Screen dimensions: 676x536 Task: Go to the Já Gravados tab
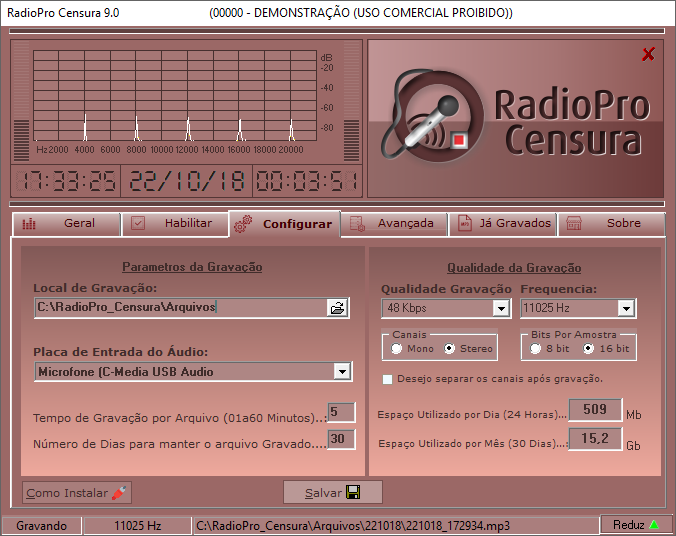(503, 224)
